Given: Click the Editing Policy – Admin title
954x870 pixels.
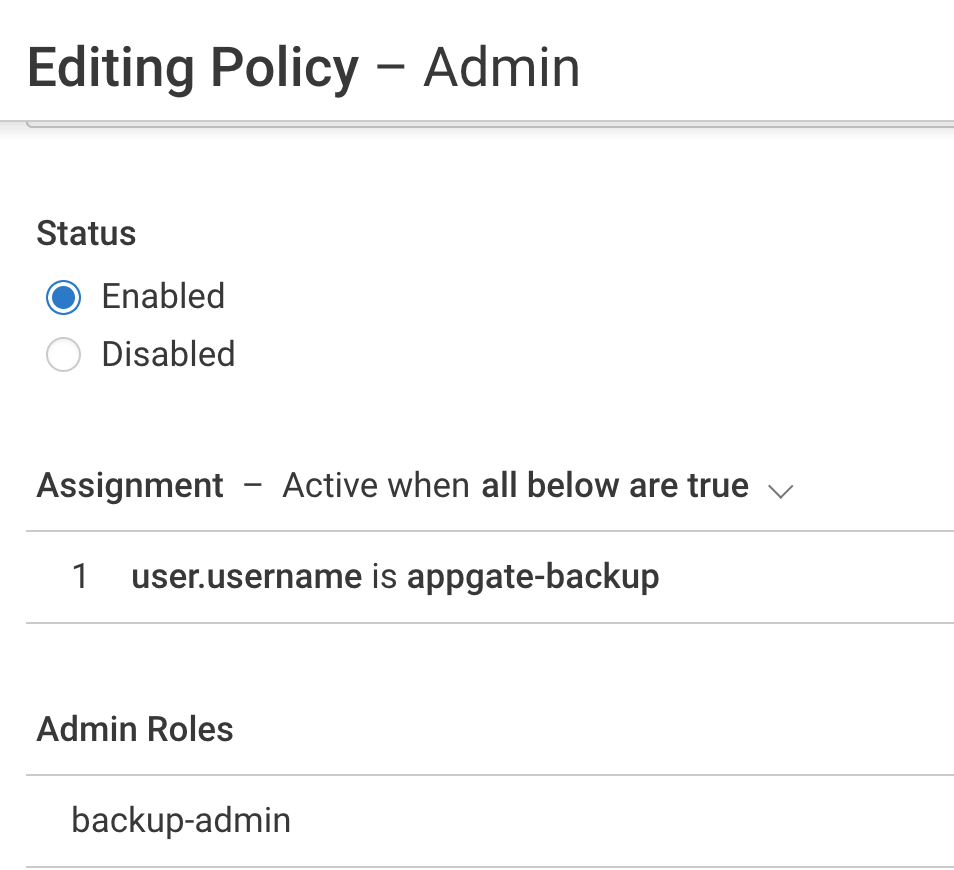Looking at the screenshot, I should (303, 67).
